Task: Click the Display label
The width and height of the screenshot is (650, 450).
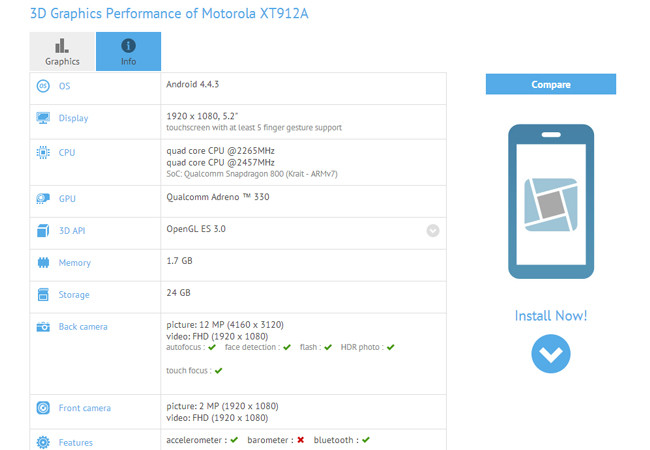Action: [73, 118]
